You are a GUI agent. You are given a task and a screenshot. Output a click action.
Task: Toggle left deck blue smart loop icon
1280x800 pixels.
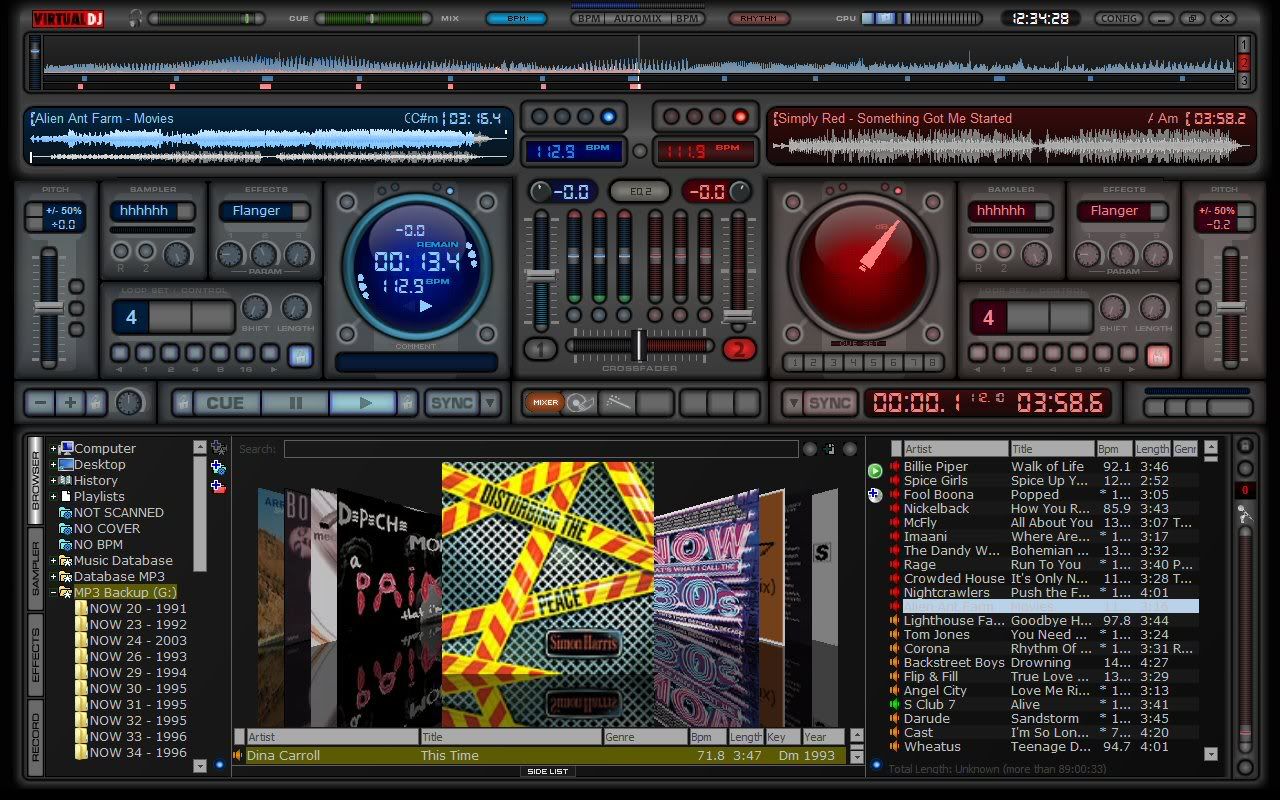point(300,354)
